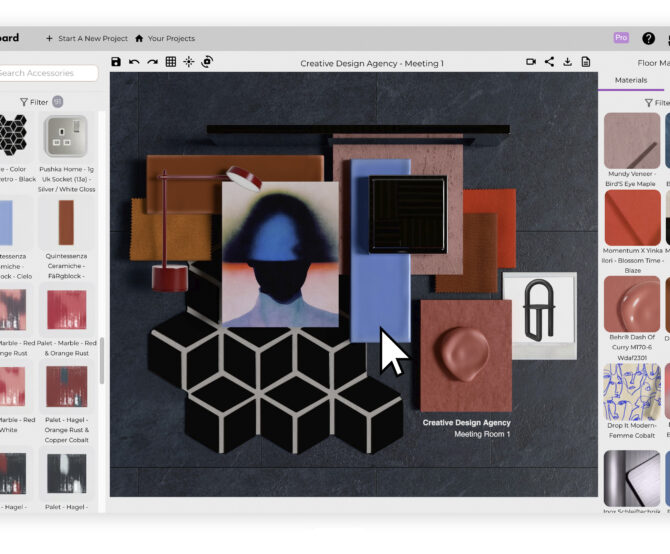Open the lighting sun icon
This screenshot has width=670, height=554.
coord(189,62)
